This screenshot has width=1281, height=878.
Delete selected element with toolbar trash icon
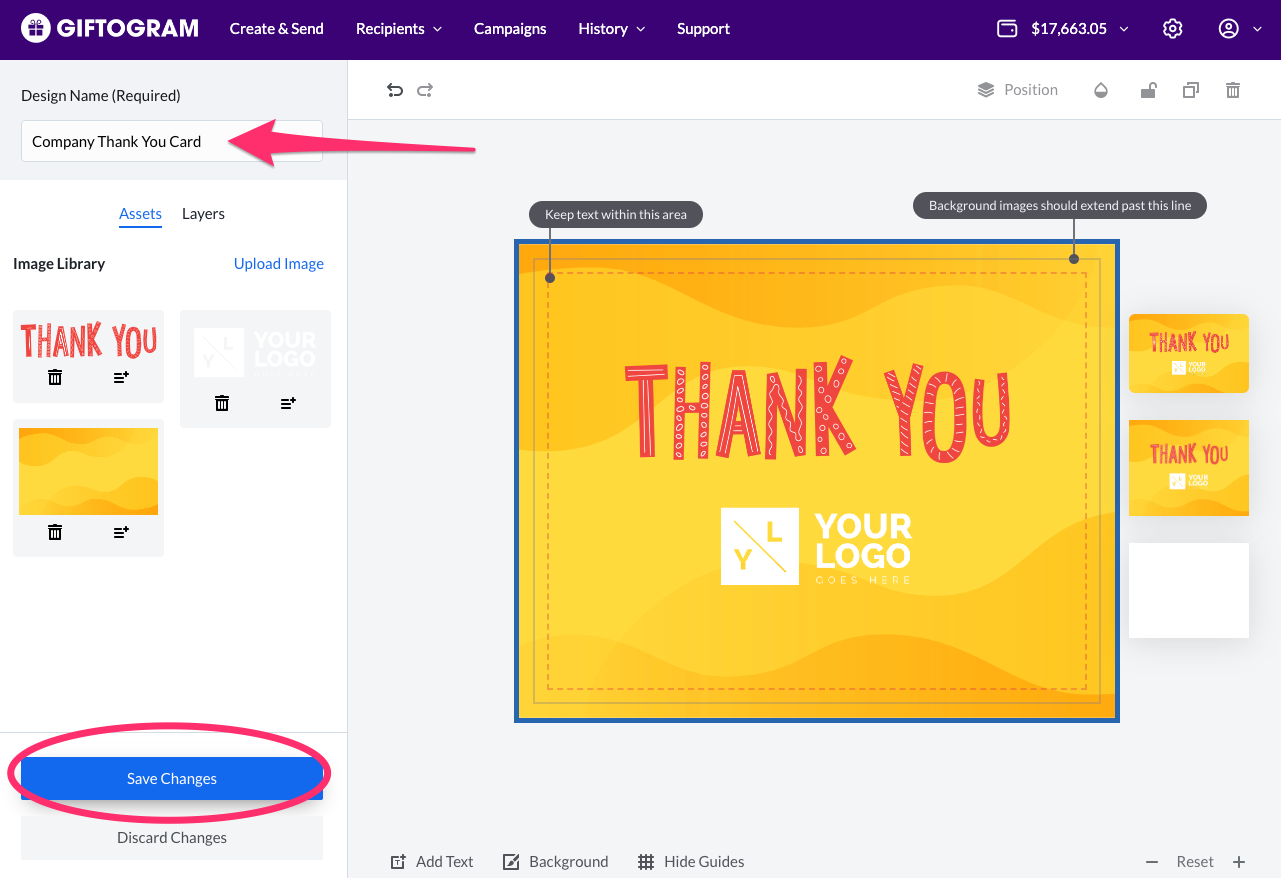[1233, 90]
